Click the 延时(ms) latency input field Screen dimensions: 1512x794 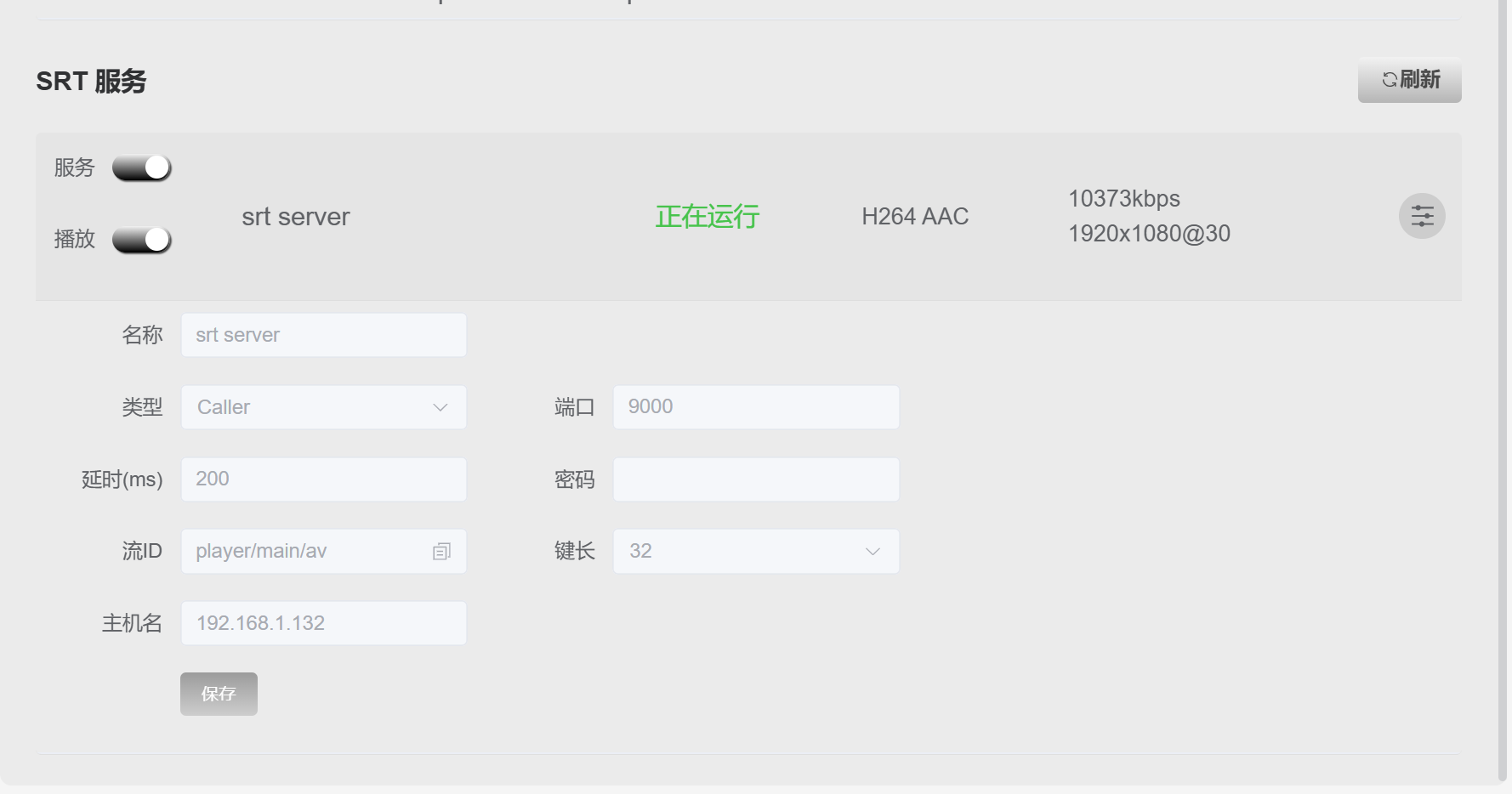point(323,479)
